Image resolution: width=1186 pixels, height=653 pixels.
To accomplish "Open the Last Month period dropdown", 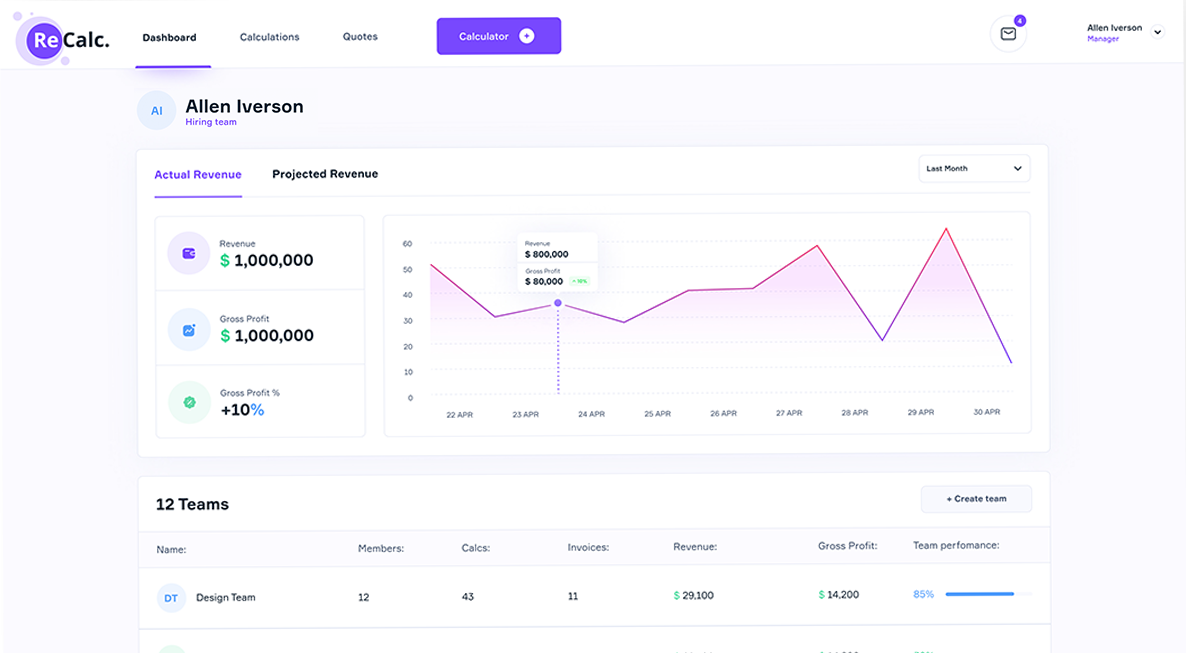I will 974,169.
